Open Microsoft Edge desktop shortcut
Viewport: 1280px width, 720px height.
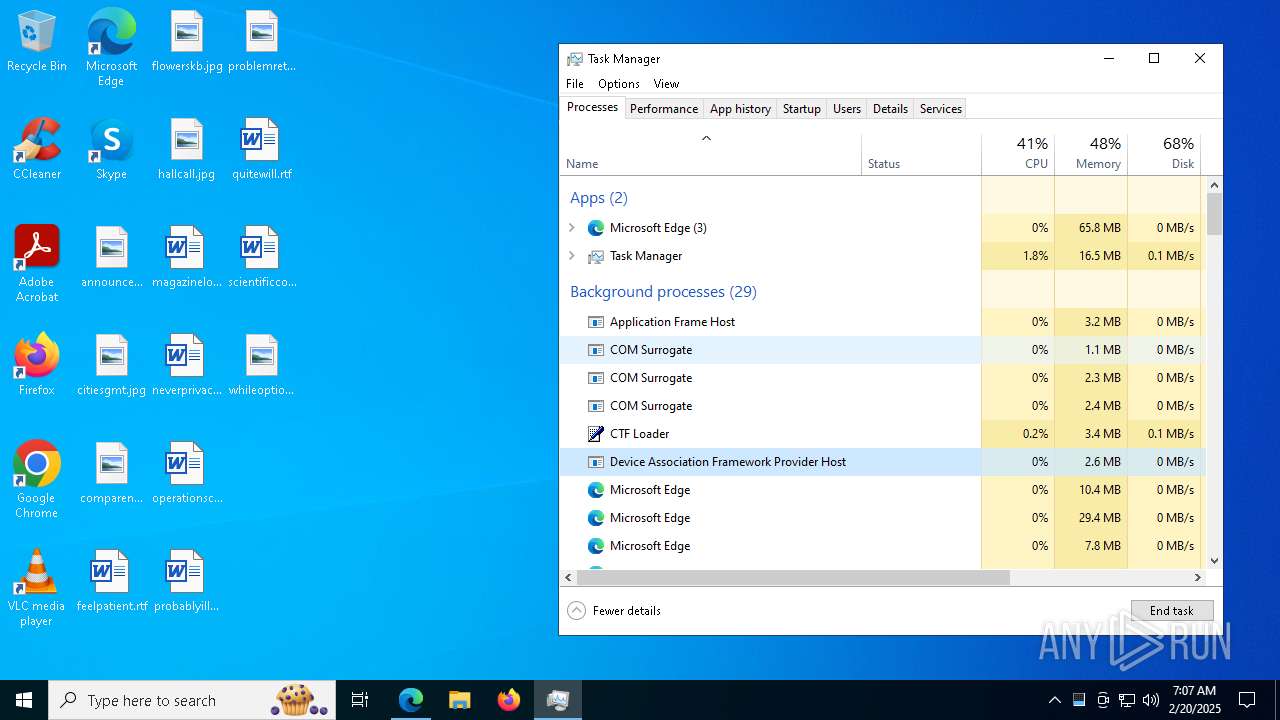[x=111, y=48]
